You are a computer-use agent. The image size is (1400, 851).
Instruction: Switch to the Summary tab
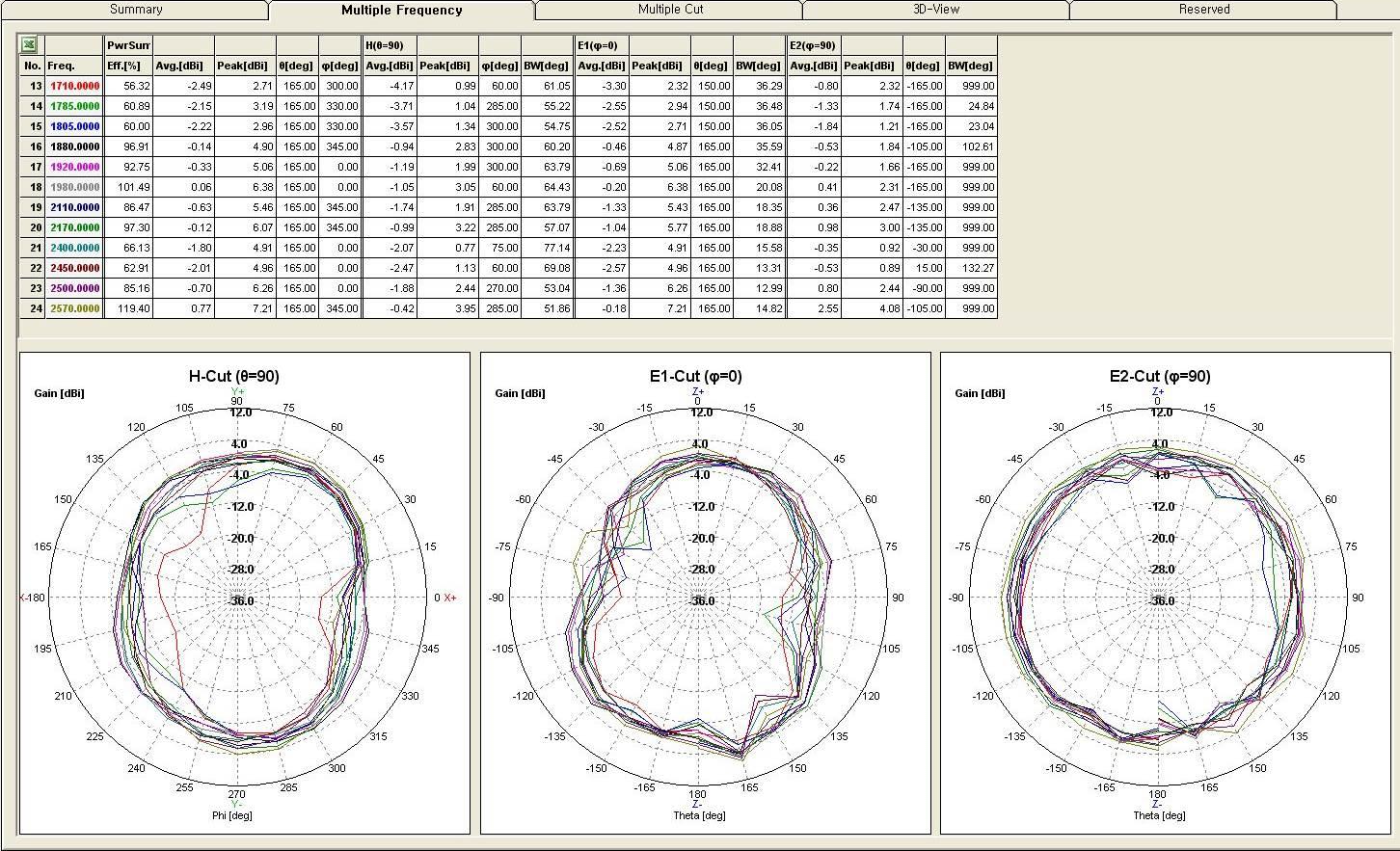click(136, 10)
